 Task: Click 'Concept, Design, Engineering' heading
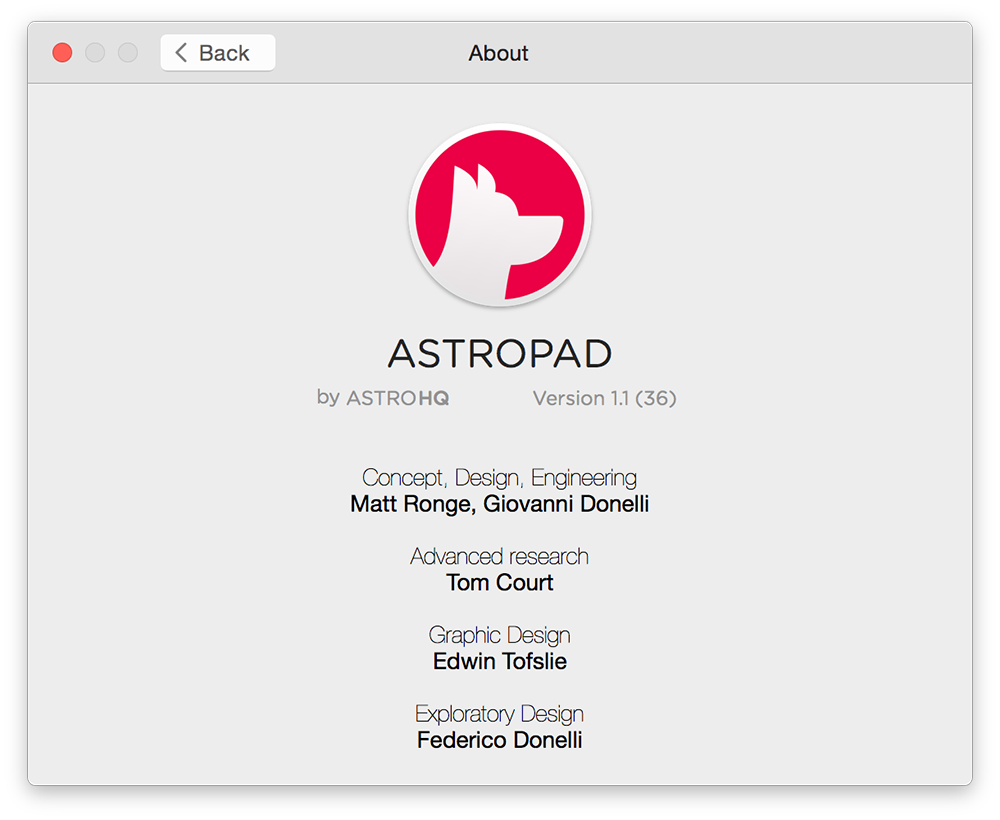click(499, 478)
